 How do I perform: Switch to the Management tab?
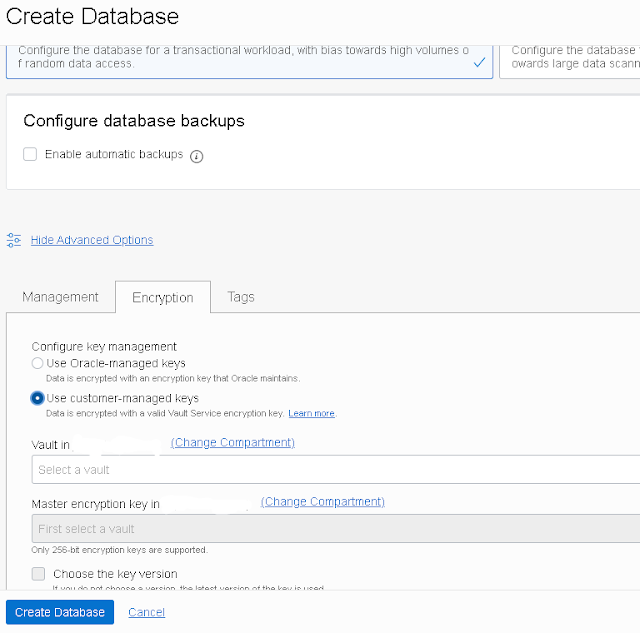61,297
